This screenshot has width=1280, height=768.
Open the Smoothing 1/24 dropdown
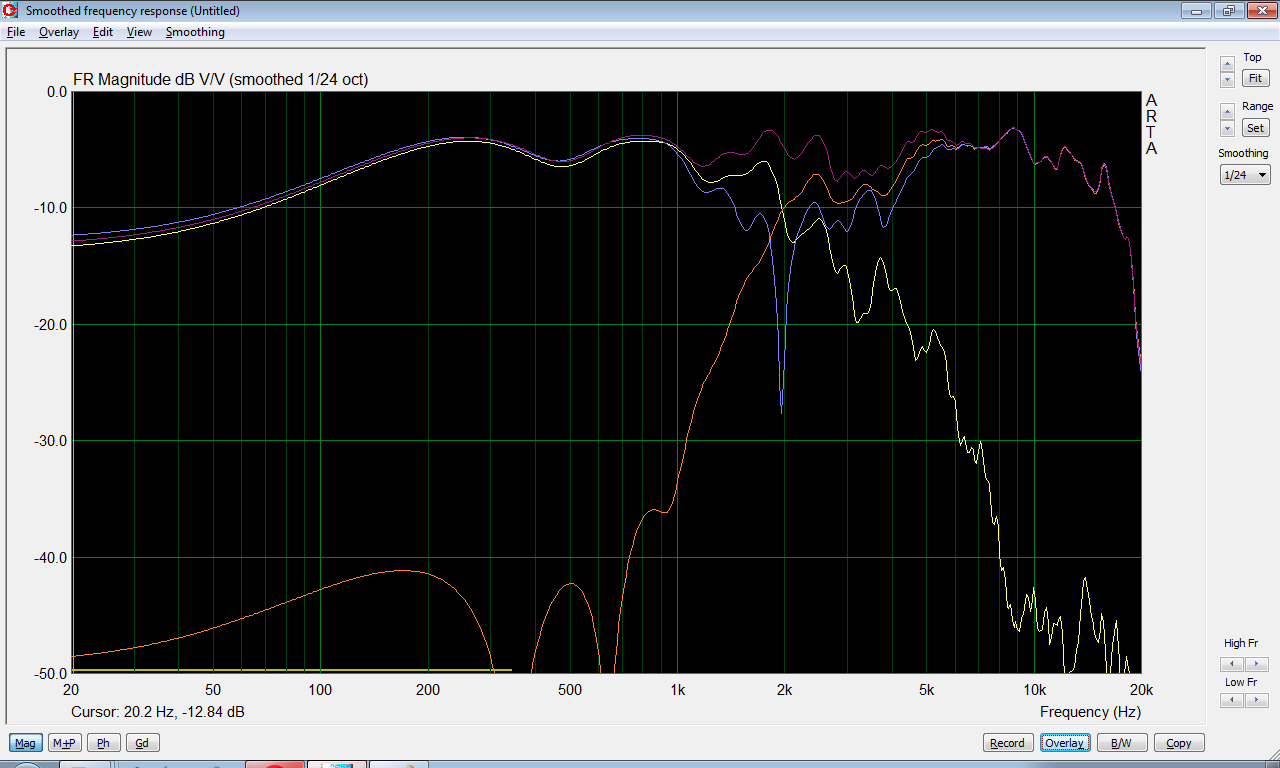(x=1245, y=175)
